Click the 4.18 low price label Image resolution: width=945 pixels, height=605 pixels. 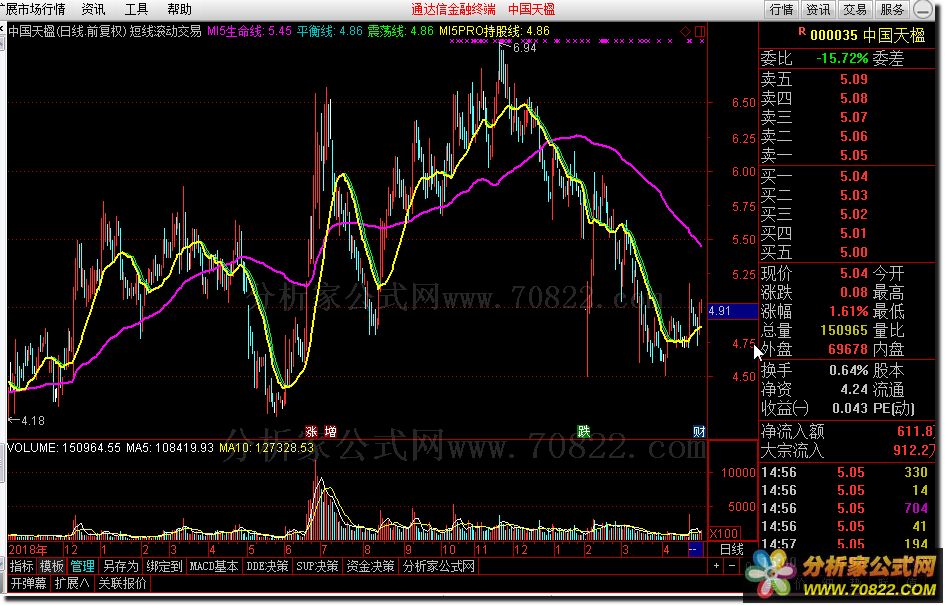(x=33, y=421)
